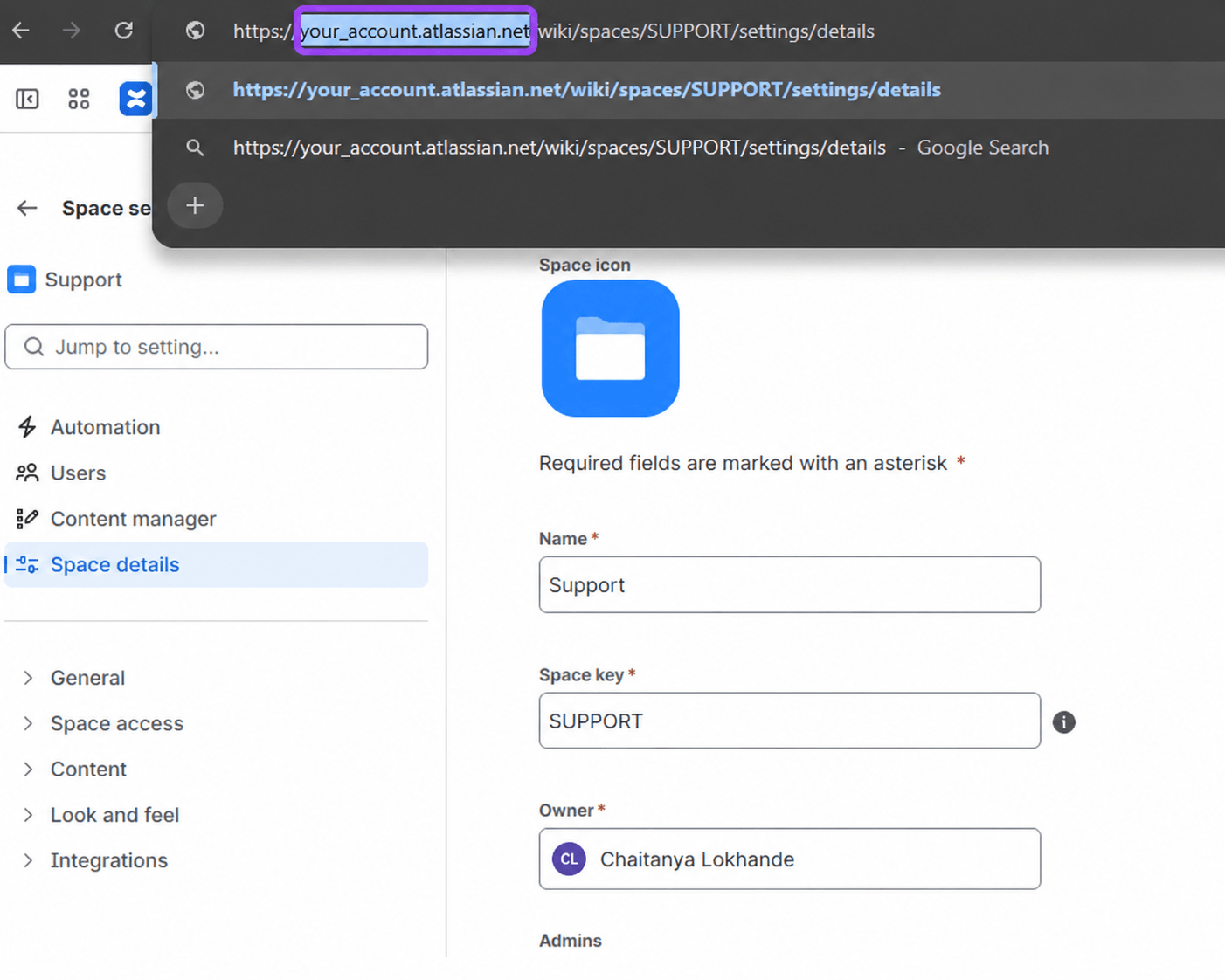Click the browser forward arrow
The height and width of the screenshot is (980, 1225).
(72, 31)
